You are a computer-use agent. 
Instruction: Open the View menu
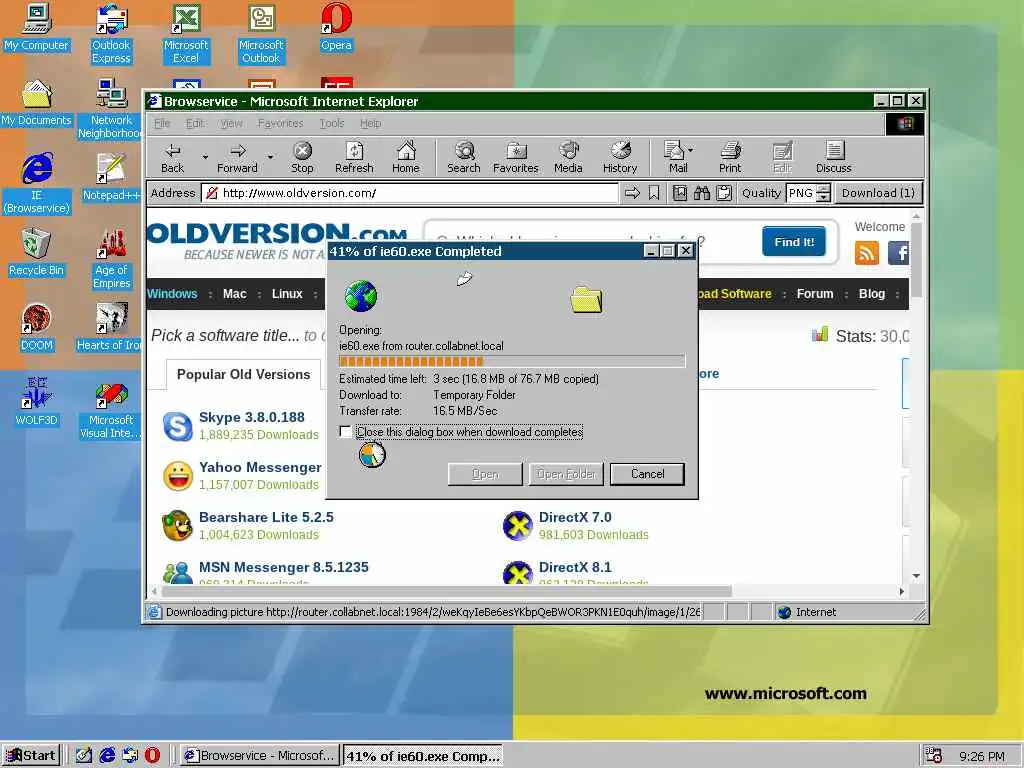[x=231, y=123]
